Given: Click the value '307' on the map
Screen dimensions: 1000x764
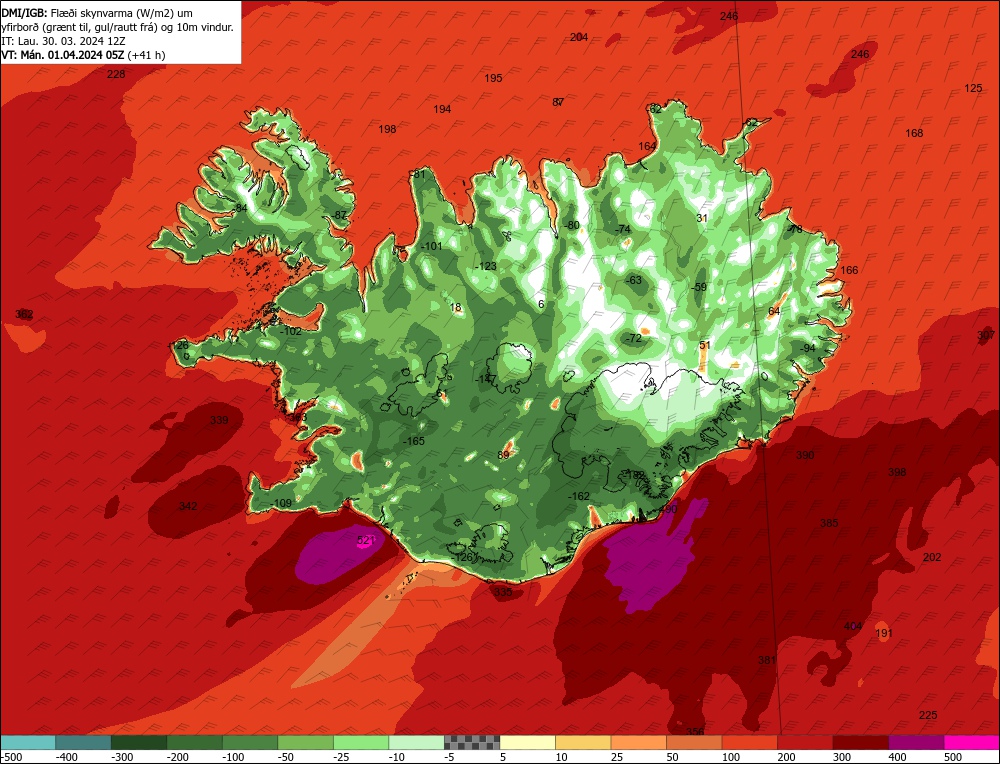Looking at the screenshot, I should [985, 335].
